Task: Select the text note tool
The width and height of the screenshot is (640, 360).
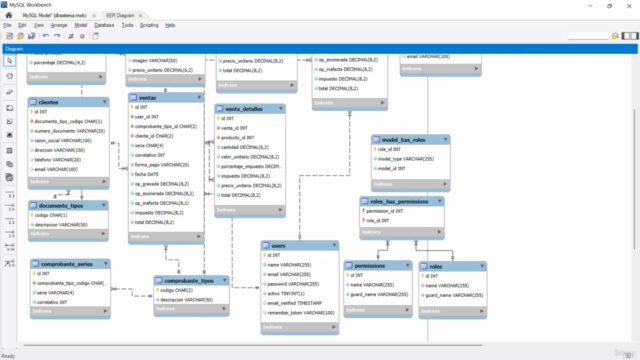Action: pyautogui.click(x=9, y=122)
